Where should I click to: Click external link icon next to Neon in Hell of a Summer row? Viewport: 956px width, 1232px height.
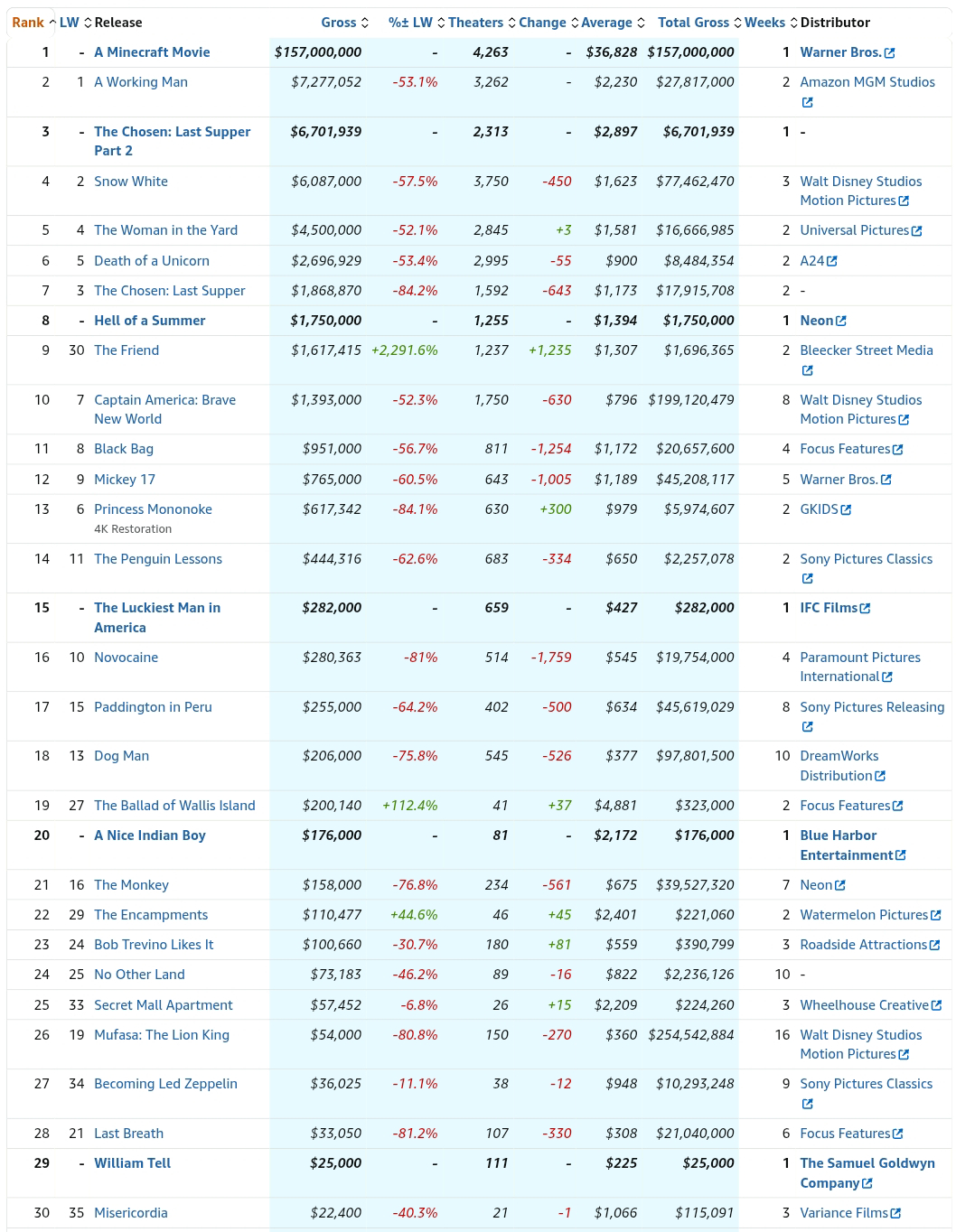(841, 321)
